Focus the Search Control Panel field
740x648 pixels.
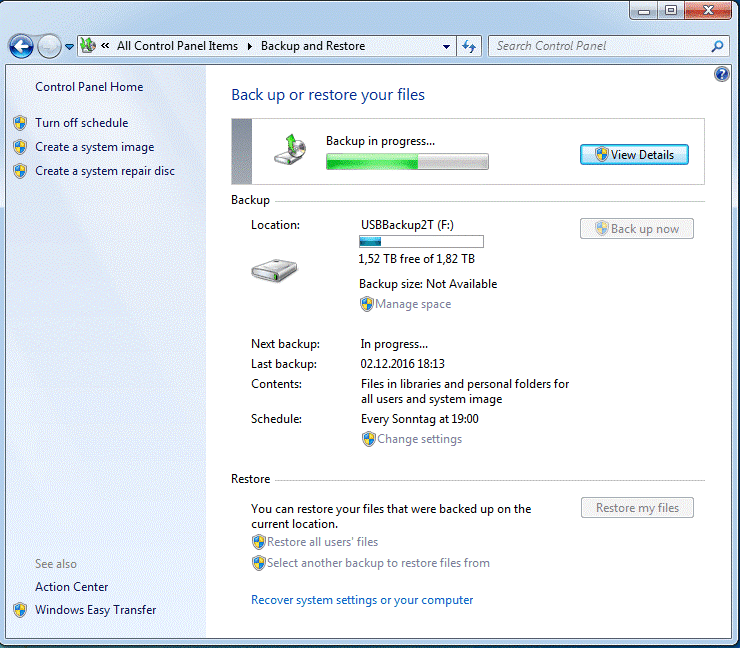[x=598, y=46]
